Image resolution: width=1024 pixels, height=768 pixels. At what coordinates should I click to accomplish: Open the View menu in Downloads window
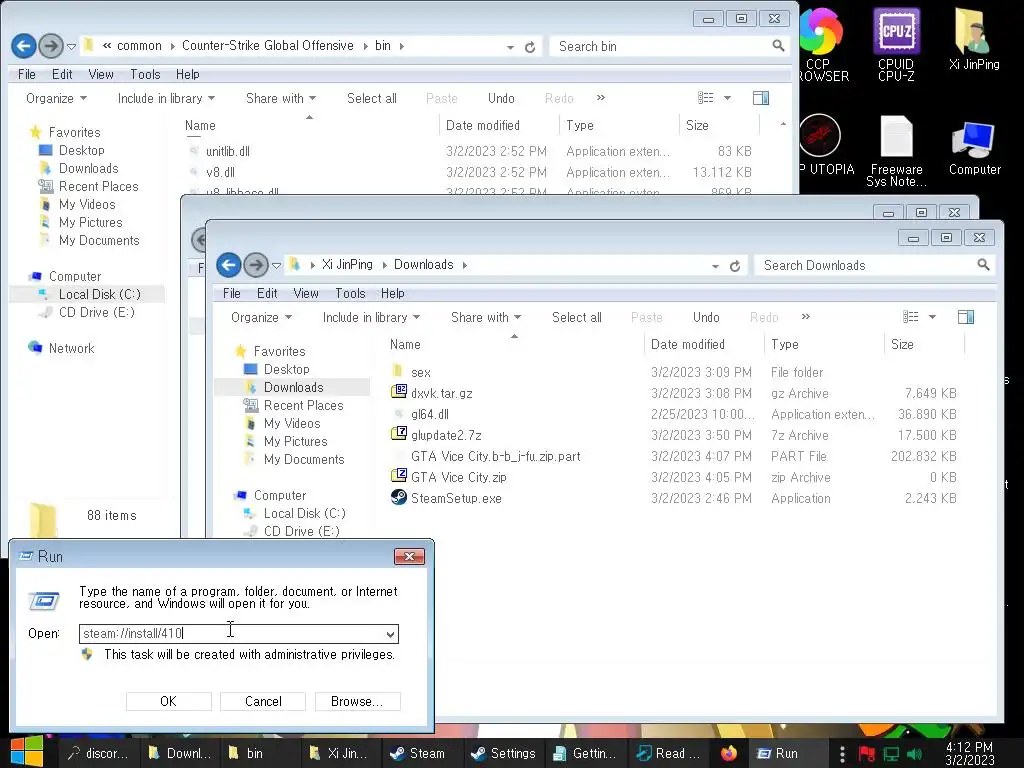[x=306, y=293]
